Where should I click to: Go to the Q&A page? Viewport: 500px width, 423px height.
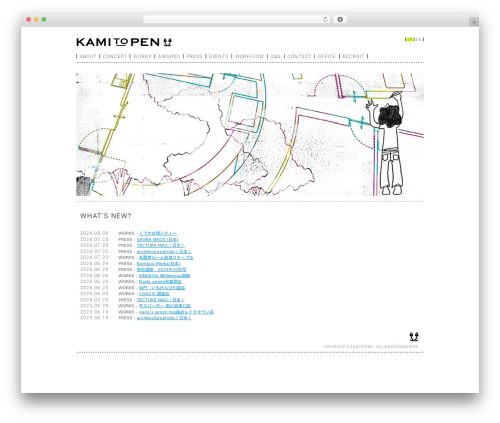(x=276, y=56)
